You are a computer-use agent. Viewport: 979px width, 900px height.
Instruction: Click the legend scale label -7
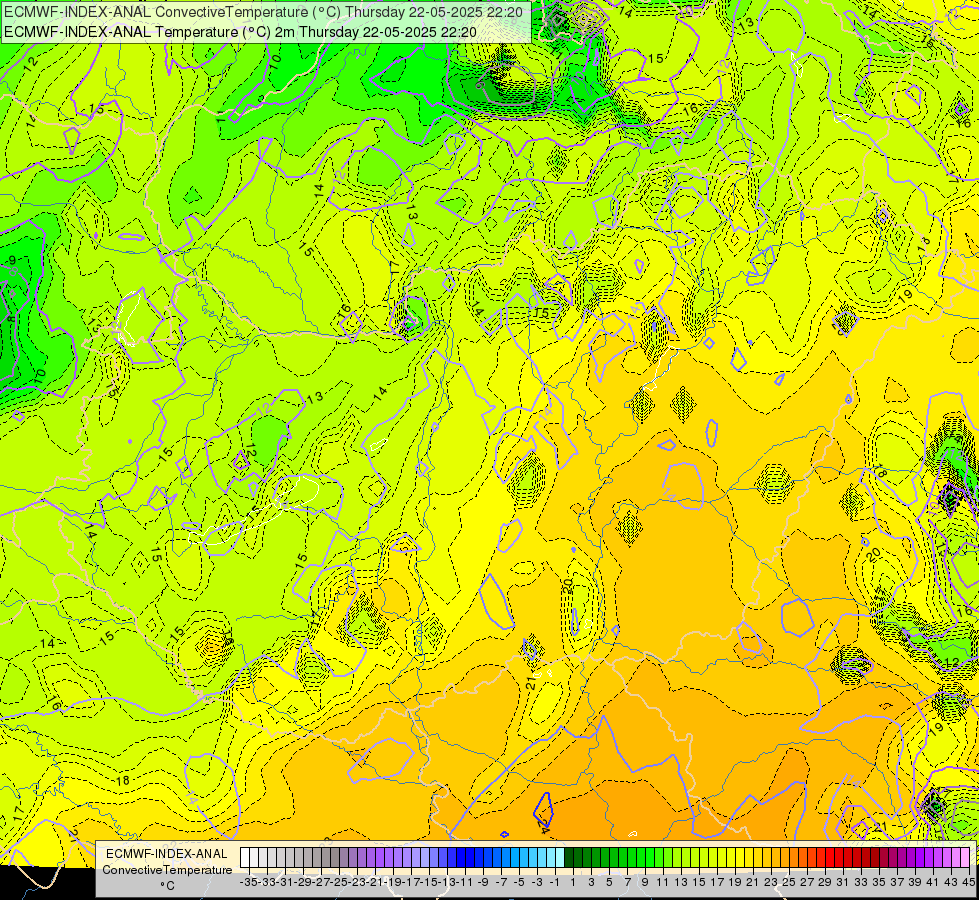pyautogui.click(x=501, y=882)
